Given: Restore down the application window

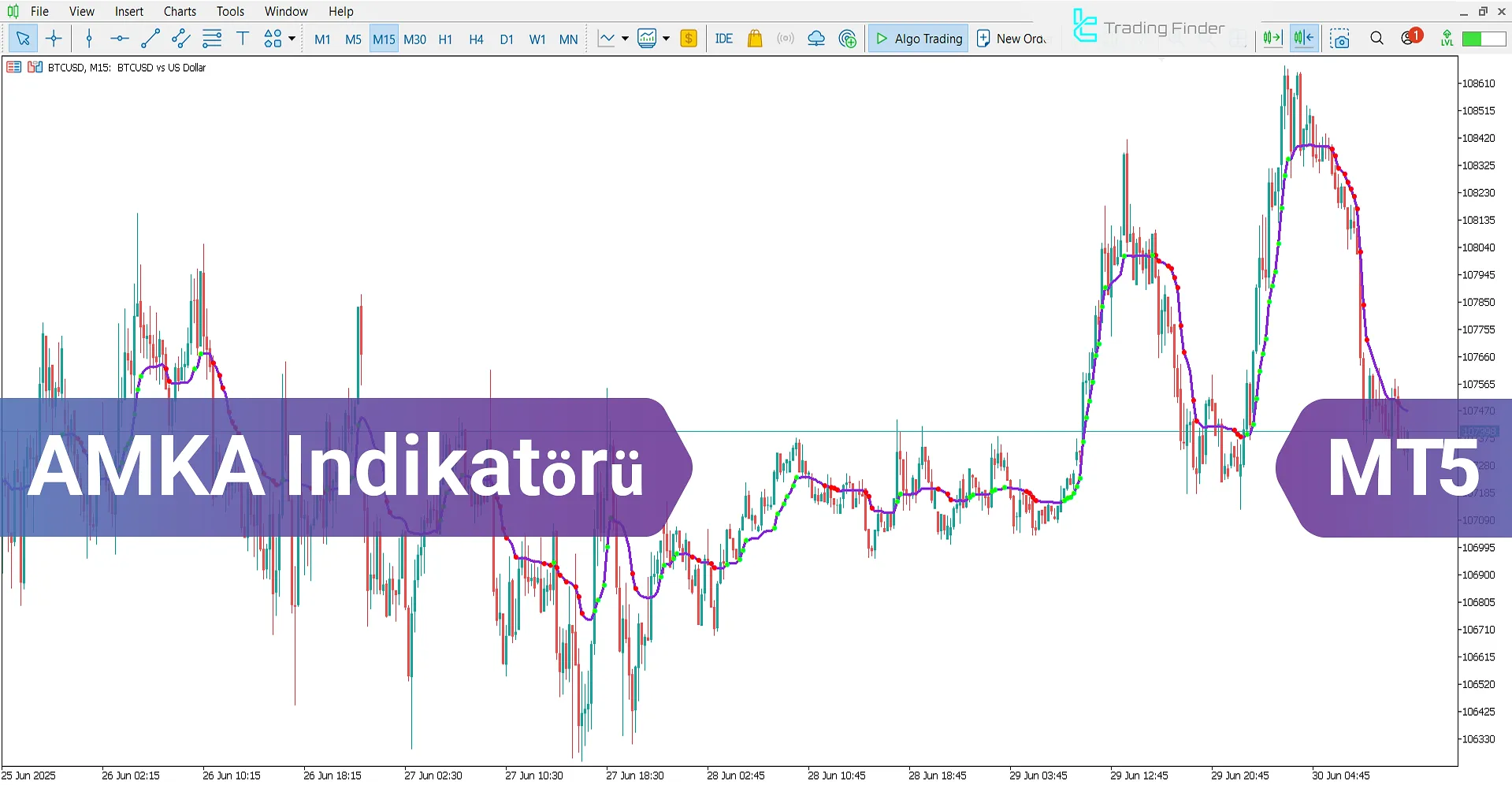Looking at the screenshot, I should [x=1483, y=11].
